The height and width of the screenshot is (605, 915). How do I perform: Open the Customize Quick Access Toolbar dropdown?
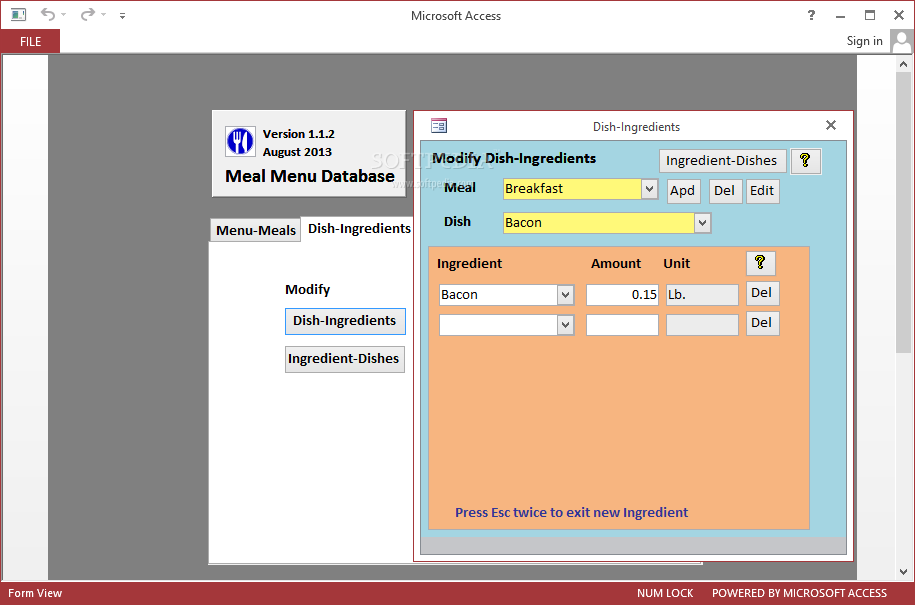pyautogui.click(x=123, y=16)
